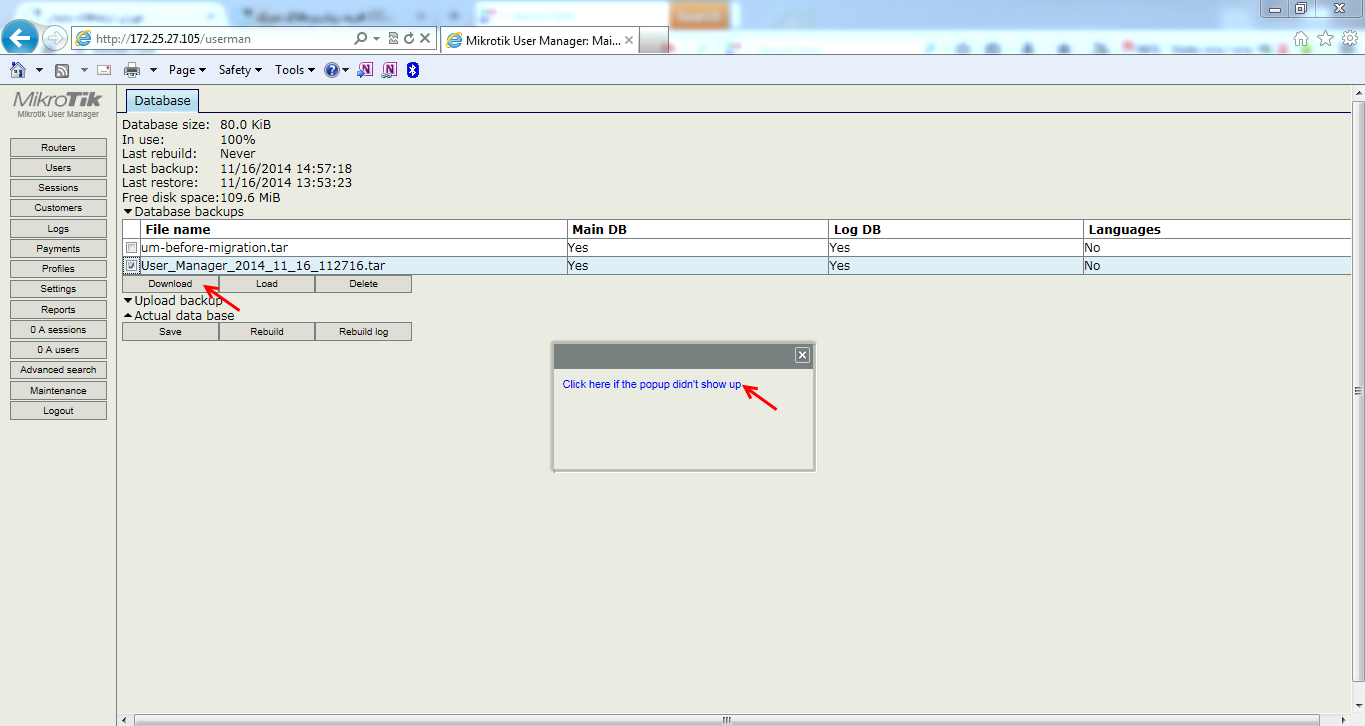Viewport: 1365px width, 726px height.
Task: Click the 0 A users button
Action: point(58,349)
